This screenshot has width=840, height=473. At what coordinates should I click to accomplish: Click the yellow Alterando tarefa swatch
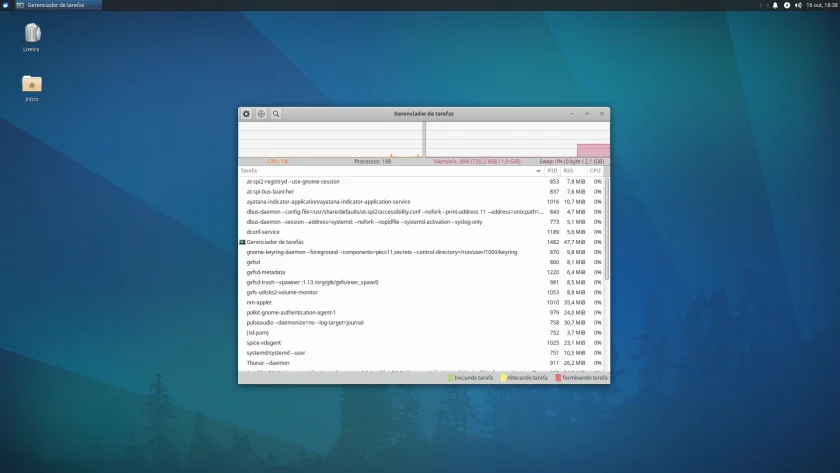[x=504, y=378]
